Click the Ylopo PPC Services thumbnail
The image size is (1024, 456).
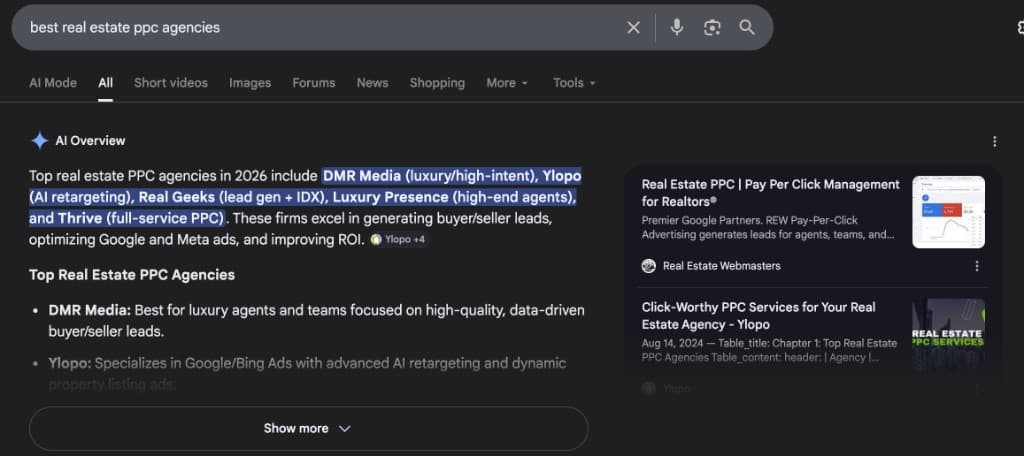[x=948, y=334]
